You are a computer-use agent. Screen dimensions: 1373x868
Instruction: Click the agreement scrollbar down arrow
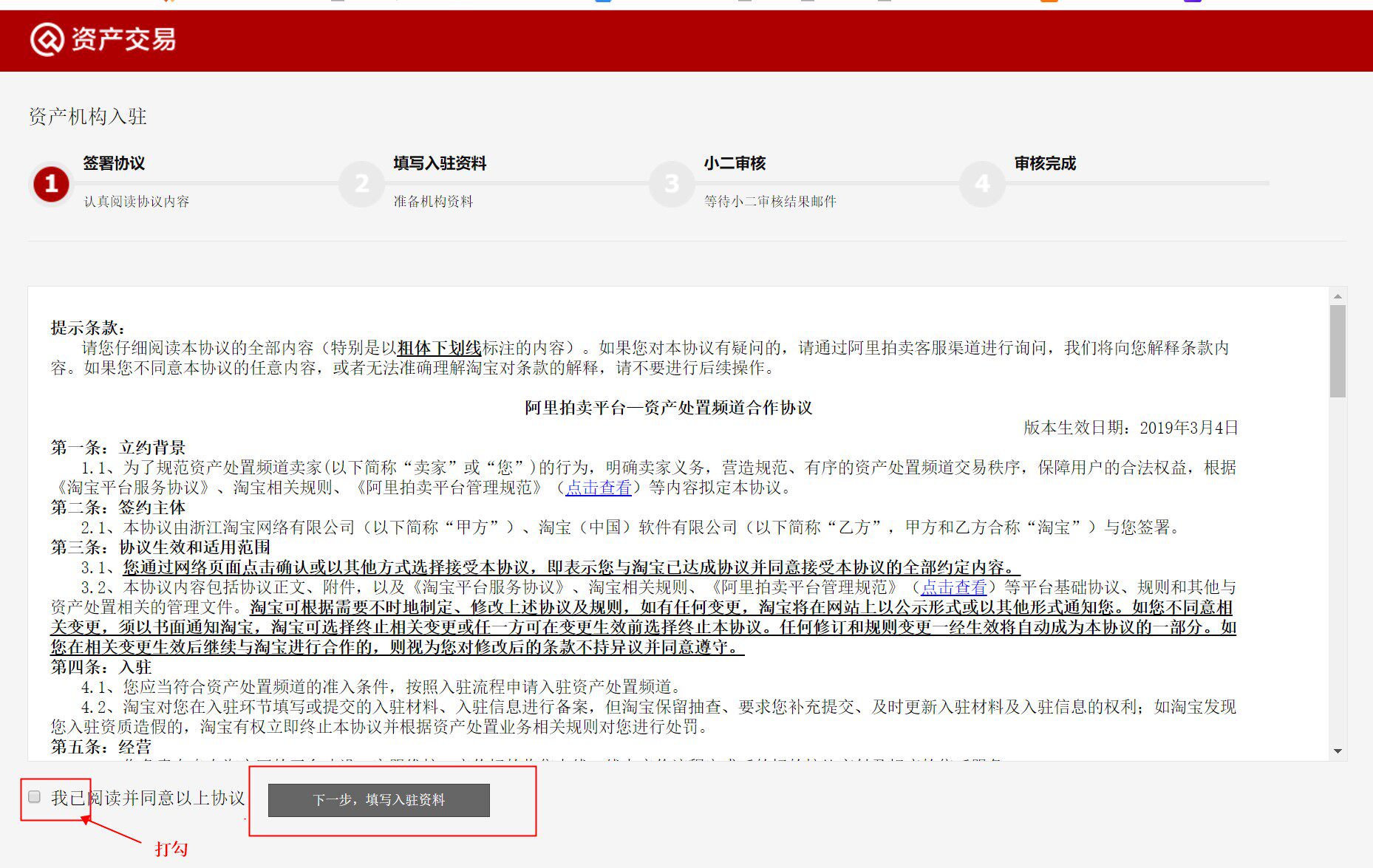1338,751
